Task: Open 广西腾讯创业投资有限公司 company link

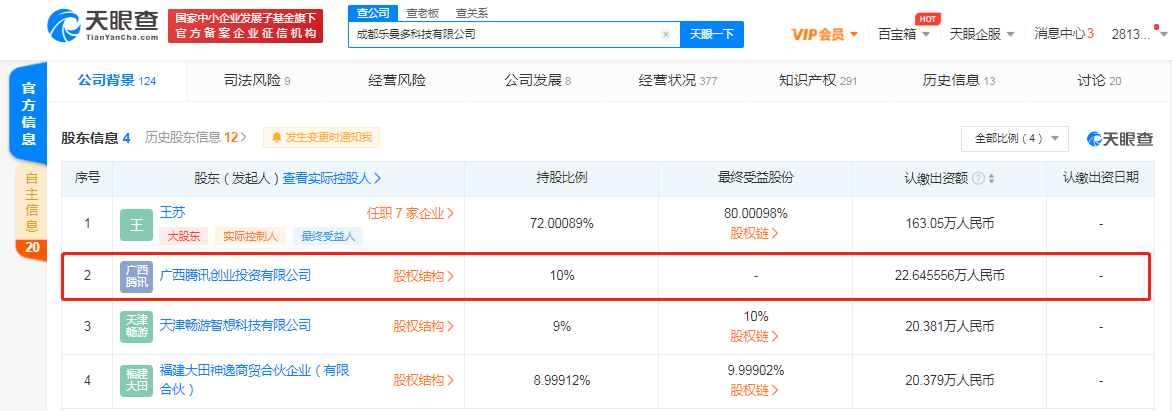Action: coord(235,275)
